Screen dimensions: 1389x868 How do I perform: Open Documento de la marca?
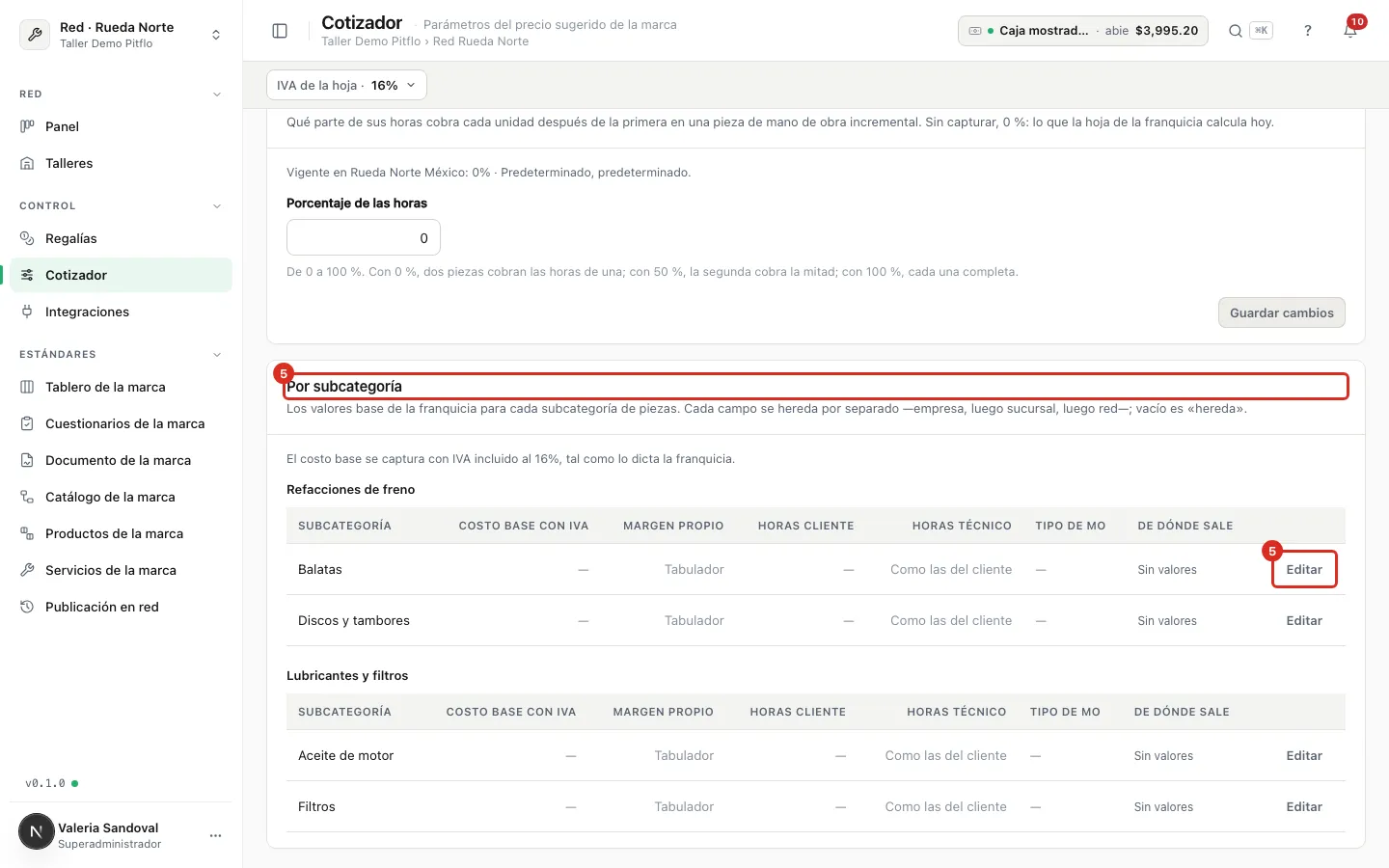121,460
